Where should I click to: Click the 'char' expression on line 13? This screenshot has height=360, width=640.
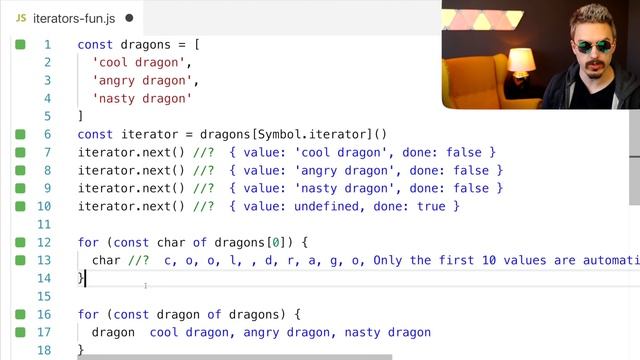click(x=106, y=260)
